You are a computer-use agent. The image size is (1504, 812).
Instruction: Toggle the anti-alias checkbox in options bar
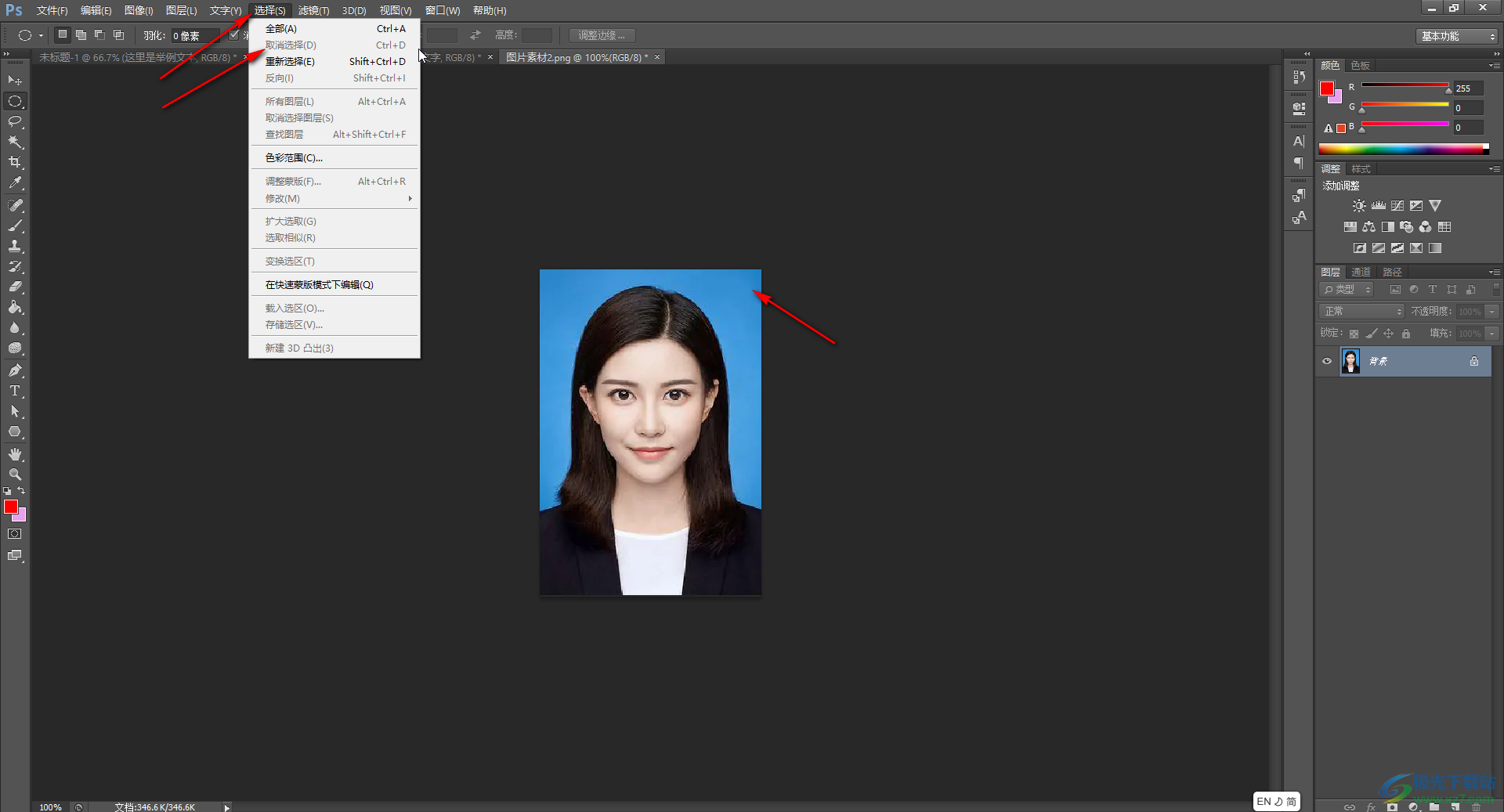click(233, 35)
